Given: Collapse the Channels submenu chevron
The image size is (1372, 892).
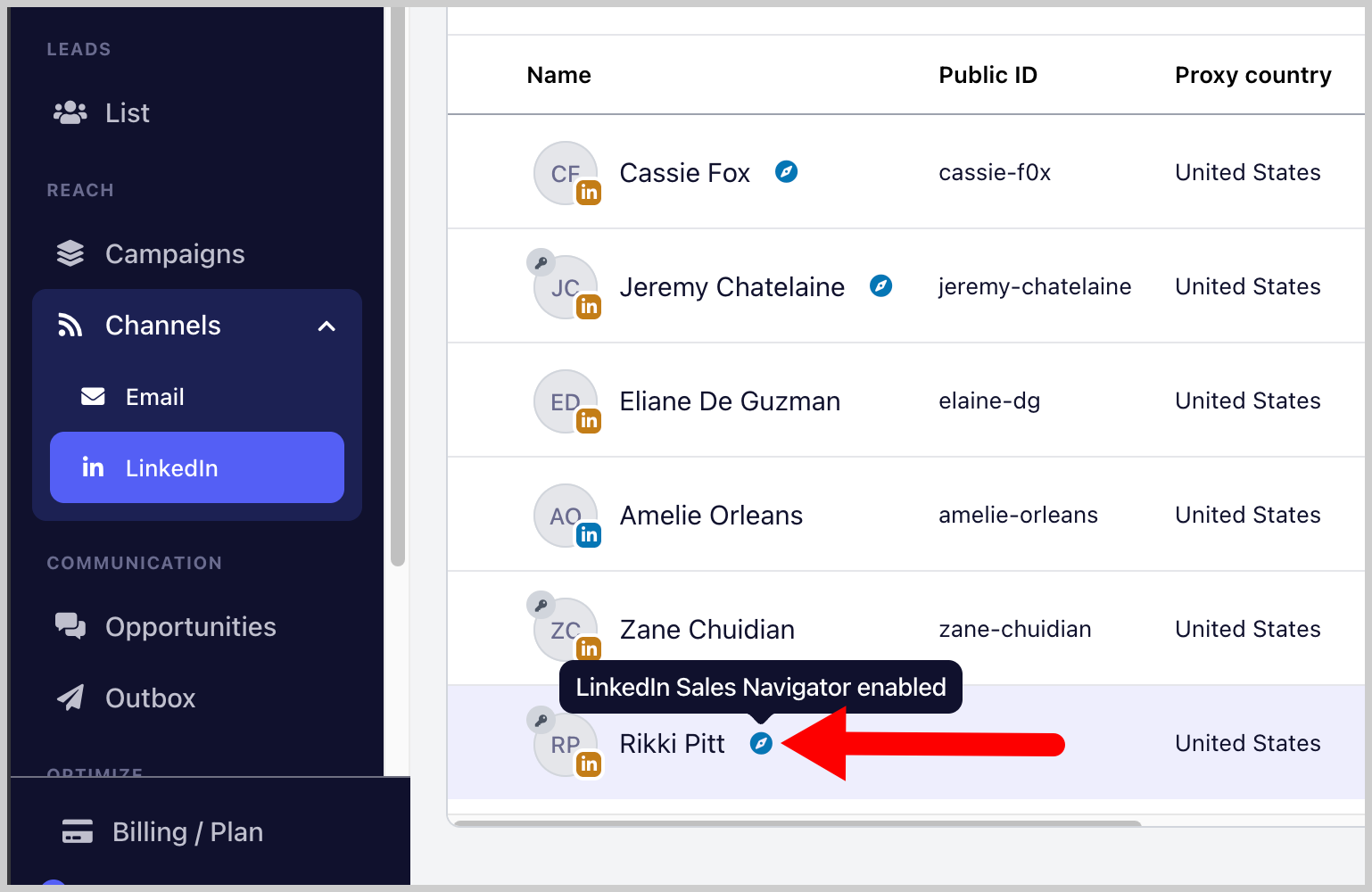Looking at the screenshot, I should coord(326,326).
